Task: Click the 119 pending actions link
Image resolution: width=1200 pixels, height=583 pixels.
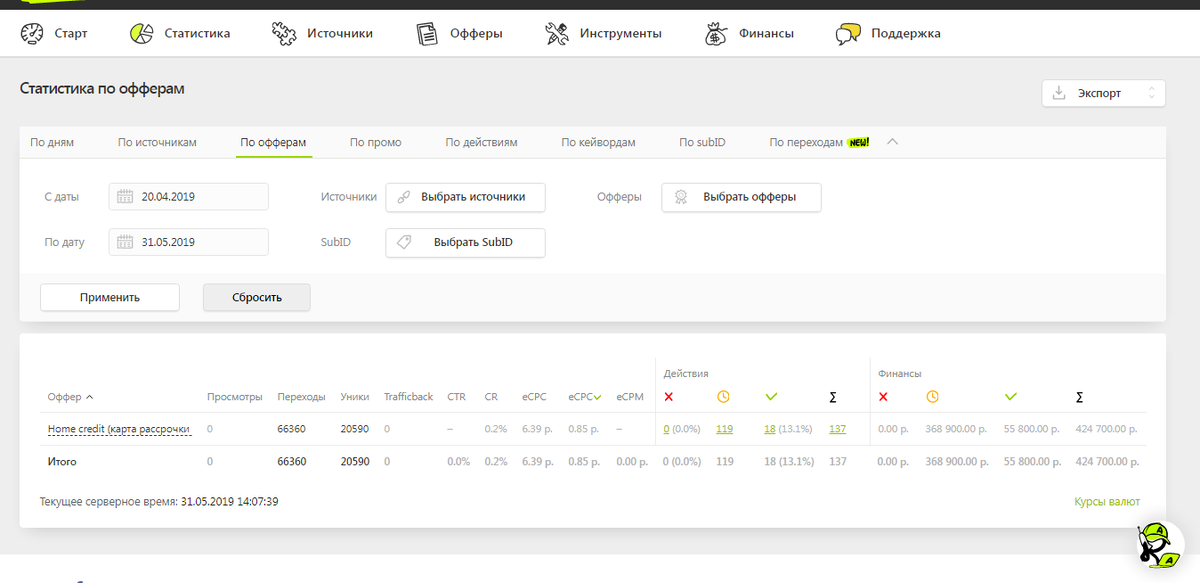Action: 725,429
